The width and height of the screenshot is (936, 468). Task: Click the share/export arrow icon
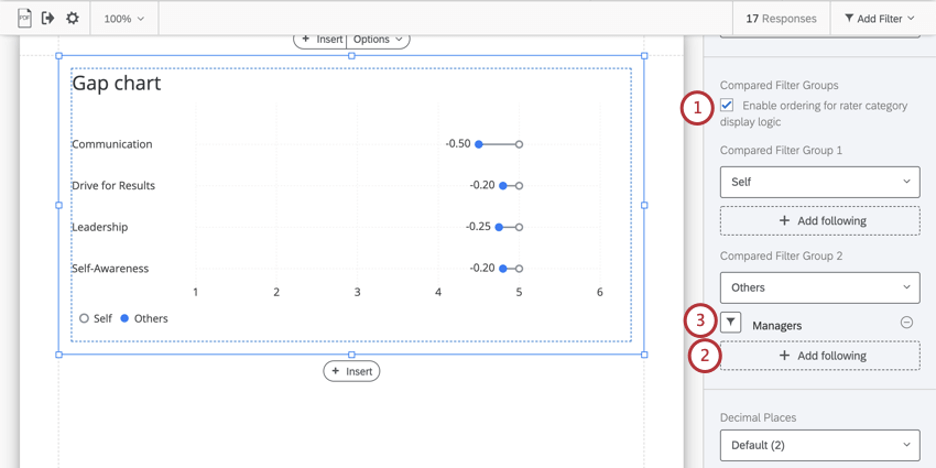(48, 18)
